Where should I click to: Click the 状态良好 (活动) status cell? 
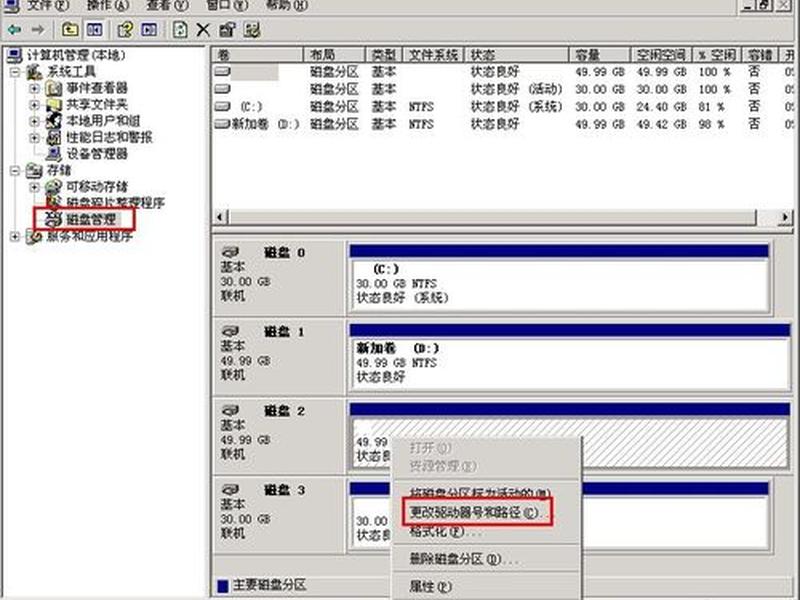click(x=516, y=89)
